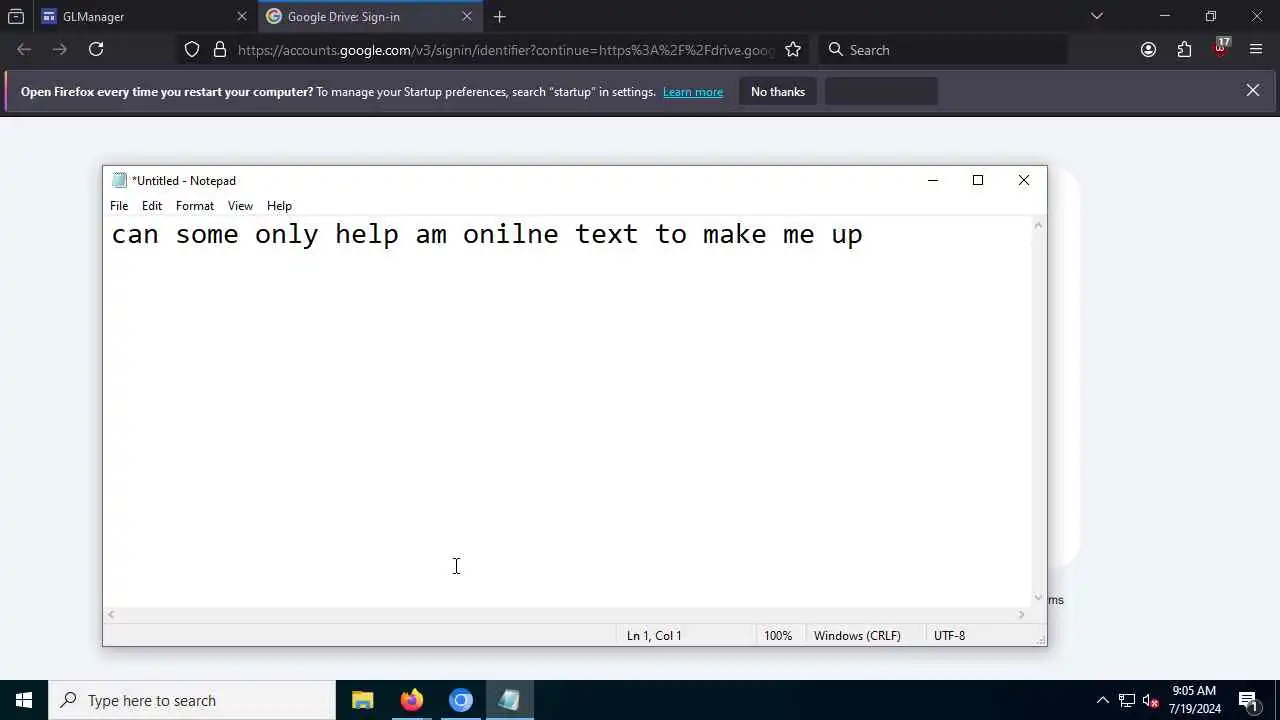Click the Windows (CRLF) status entry
This screenshot has height=720, width=1280.
[x=857, y=635]
